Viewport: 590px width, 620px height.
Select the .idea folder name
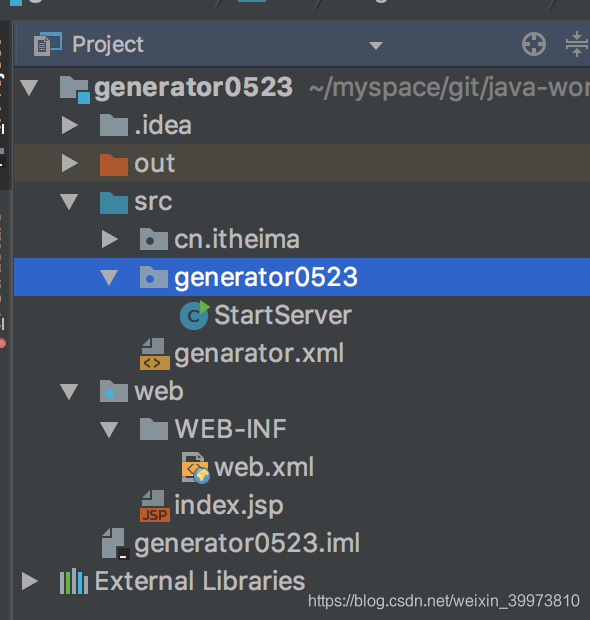pos(163,125)
